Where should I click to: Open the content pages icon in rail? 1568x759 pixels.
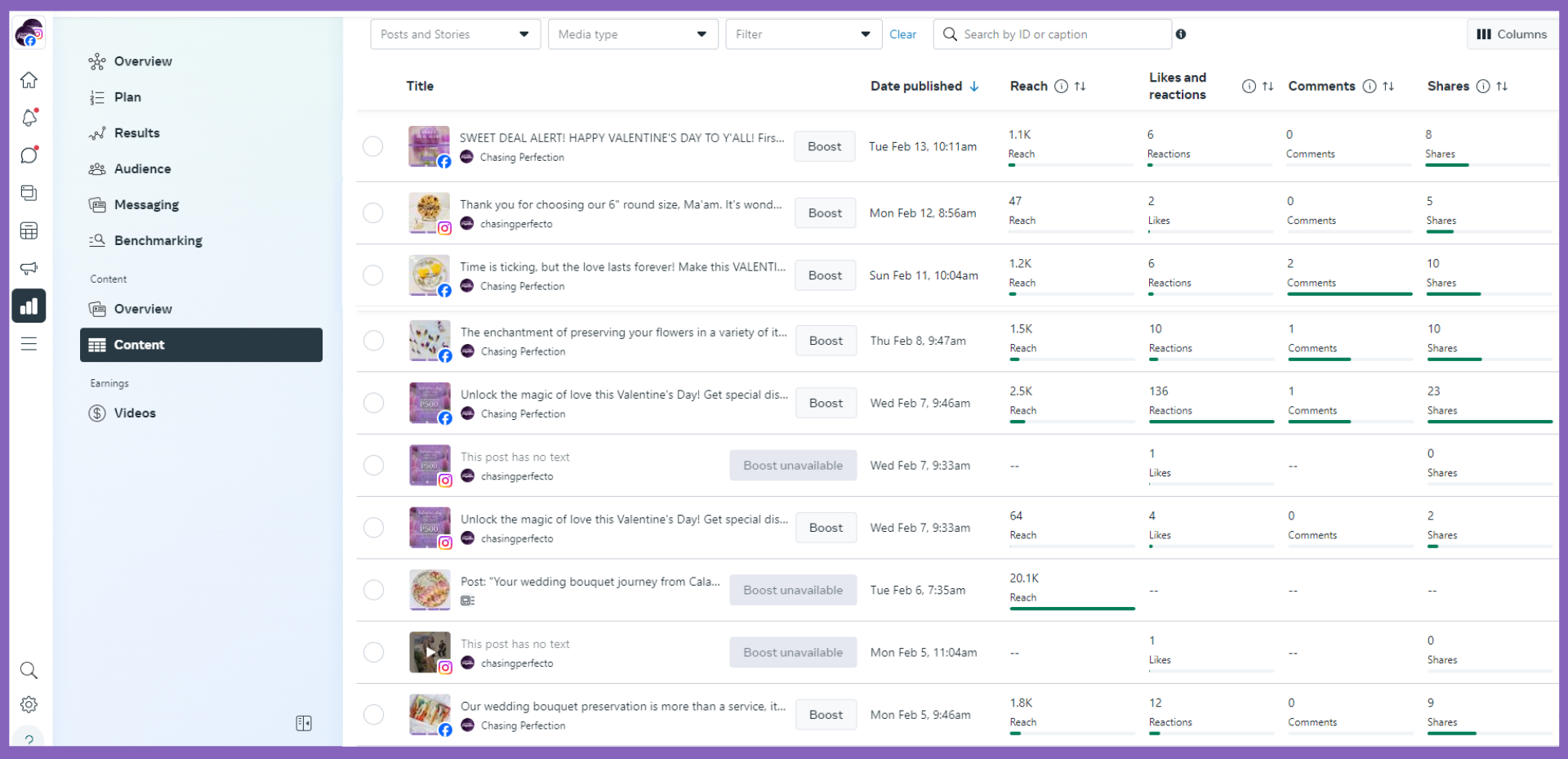pos(29,193)
